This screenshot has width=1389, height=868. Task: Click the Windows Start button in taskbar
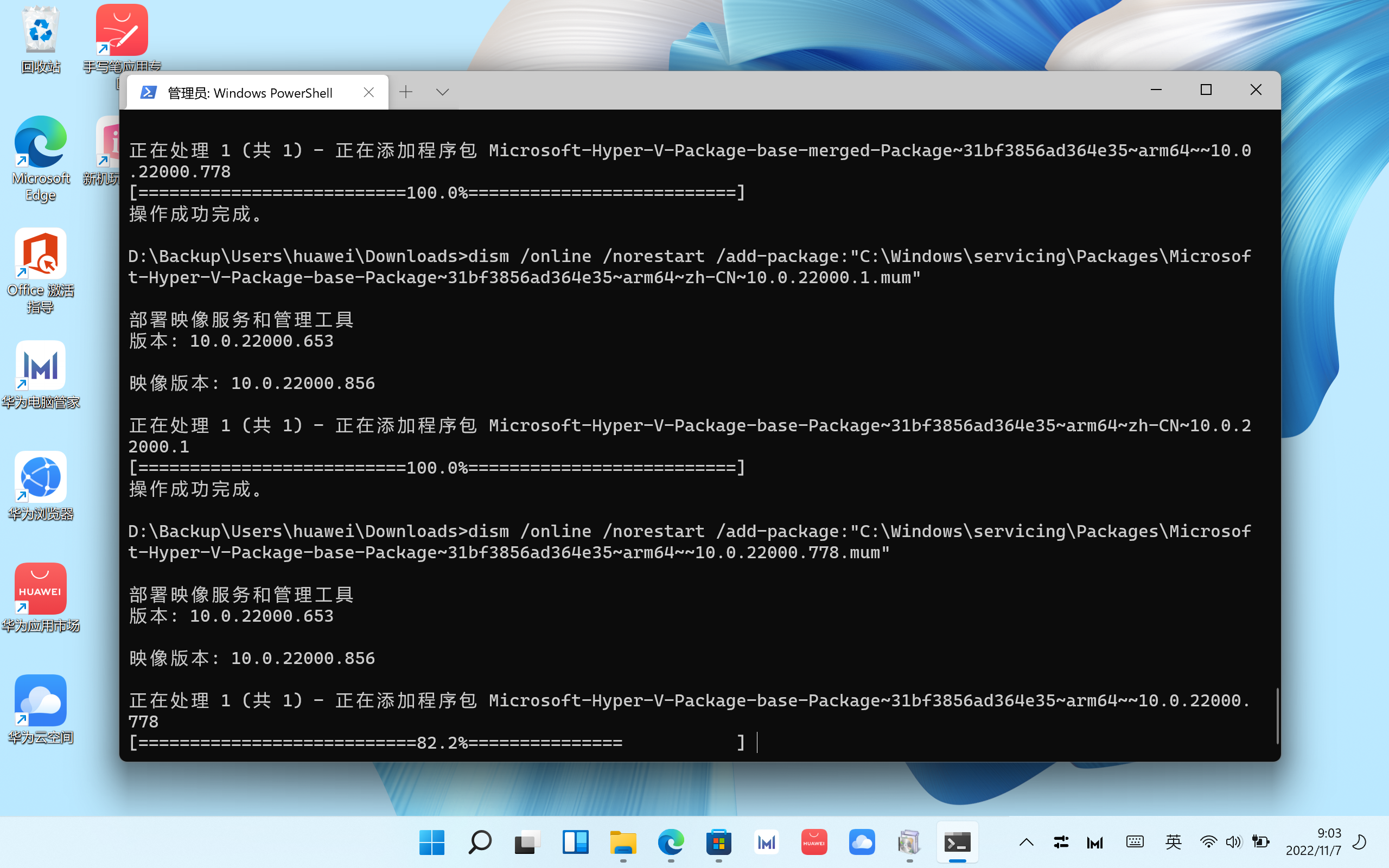click(432, 842)
